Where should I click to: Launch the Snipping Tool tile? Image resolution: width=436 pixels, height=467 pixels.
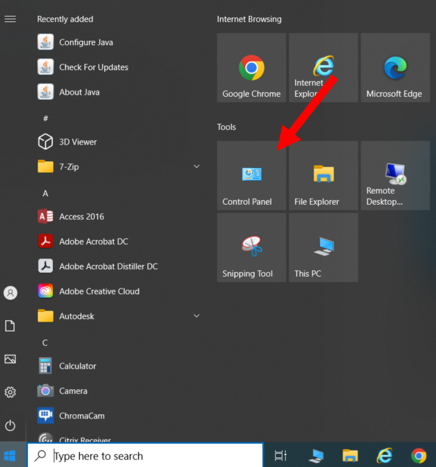point(251,248)
